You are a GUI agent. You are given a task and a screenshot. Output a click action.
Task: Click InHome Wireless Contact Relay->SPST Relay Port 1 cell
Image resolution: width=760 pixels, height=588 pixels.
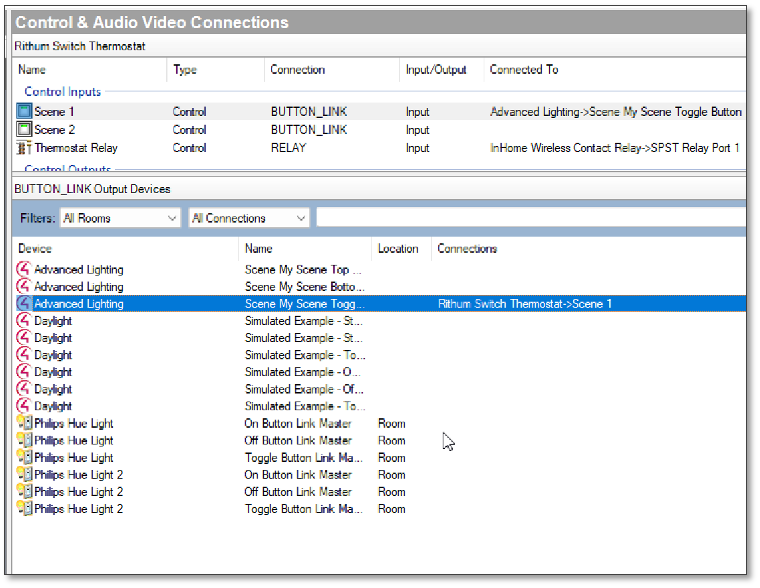(x=615, y=148)
